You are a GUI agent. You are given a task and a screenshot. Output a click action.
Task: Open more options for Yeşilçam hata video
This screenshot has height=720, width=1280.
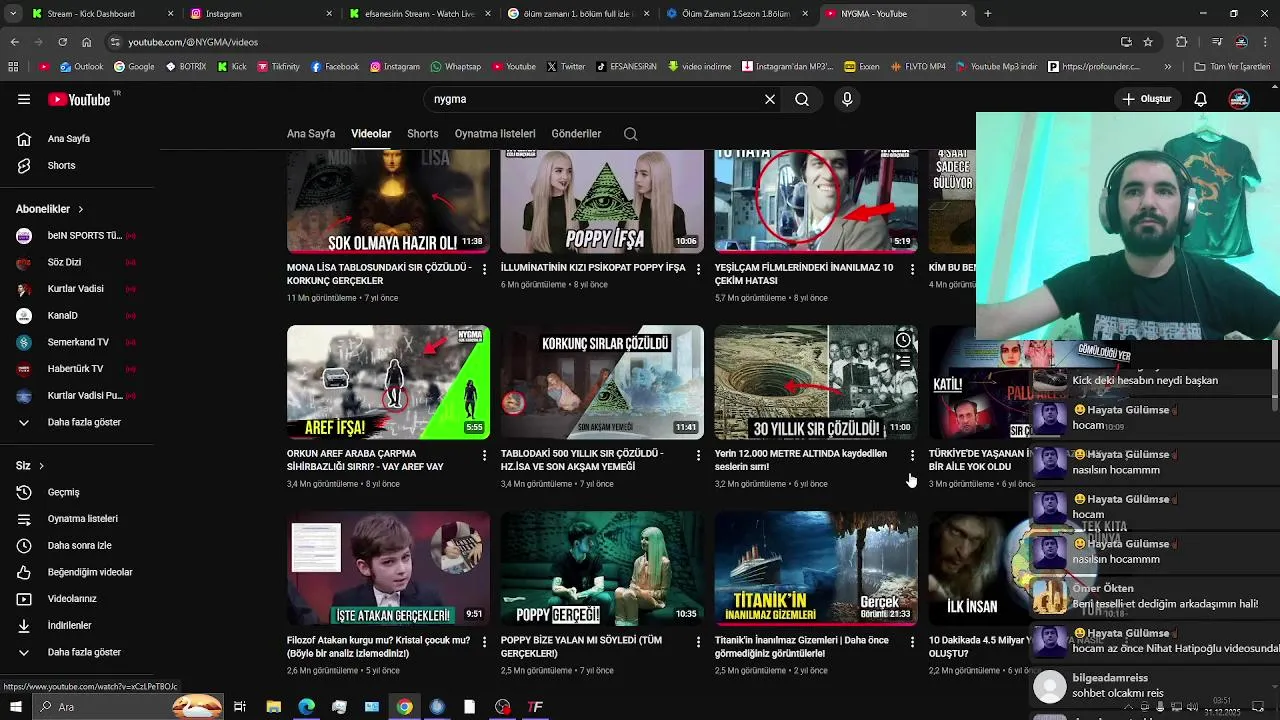912,269
